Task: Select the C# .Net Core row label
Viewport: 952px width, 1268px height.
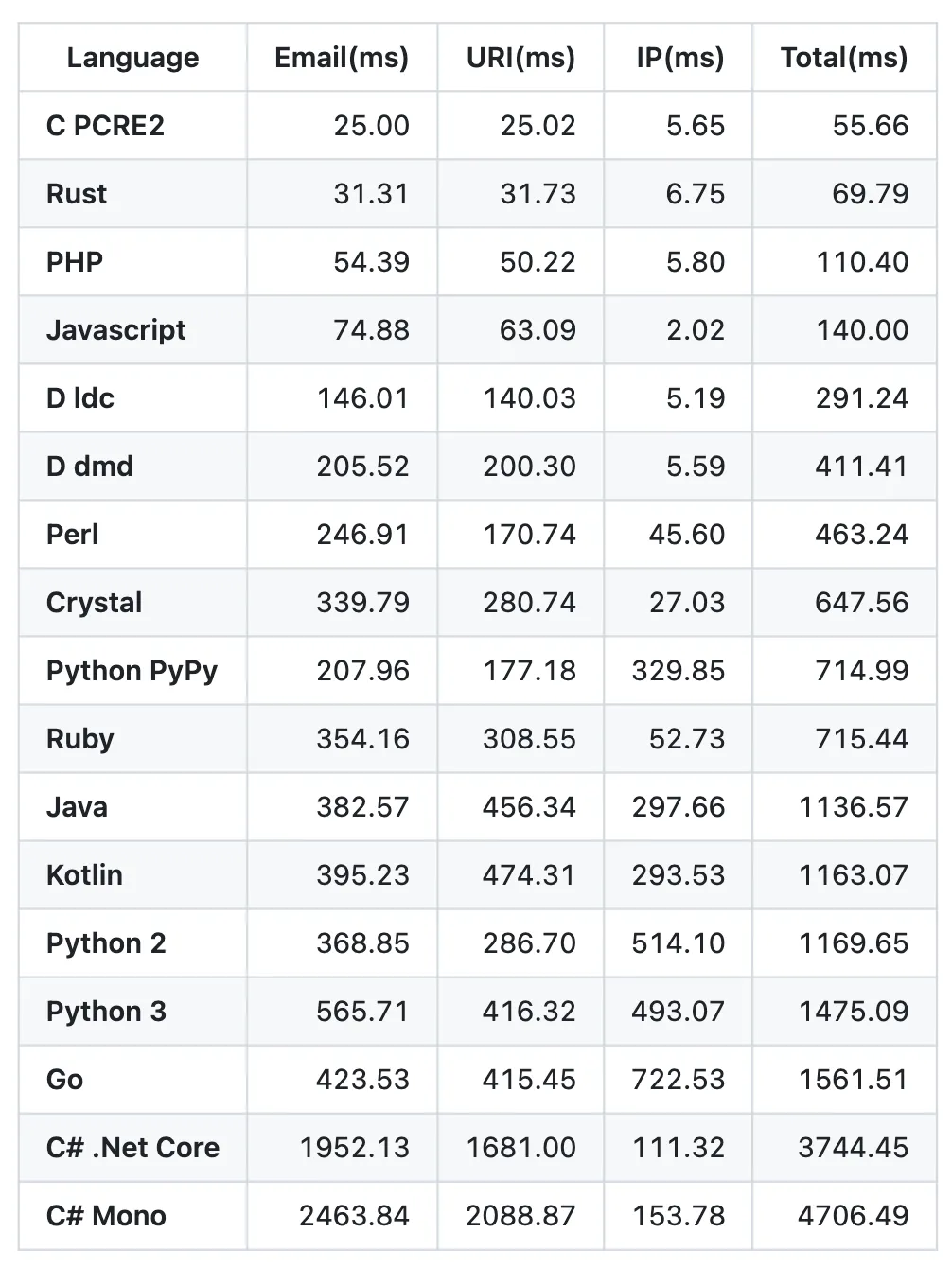Action: point(132,1148)
